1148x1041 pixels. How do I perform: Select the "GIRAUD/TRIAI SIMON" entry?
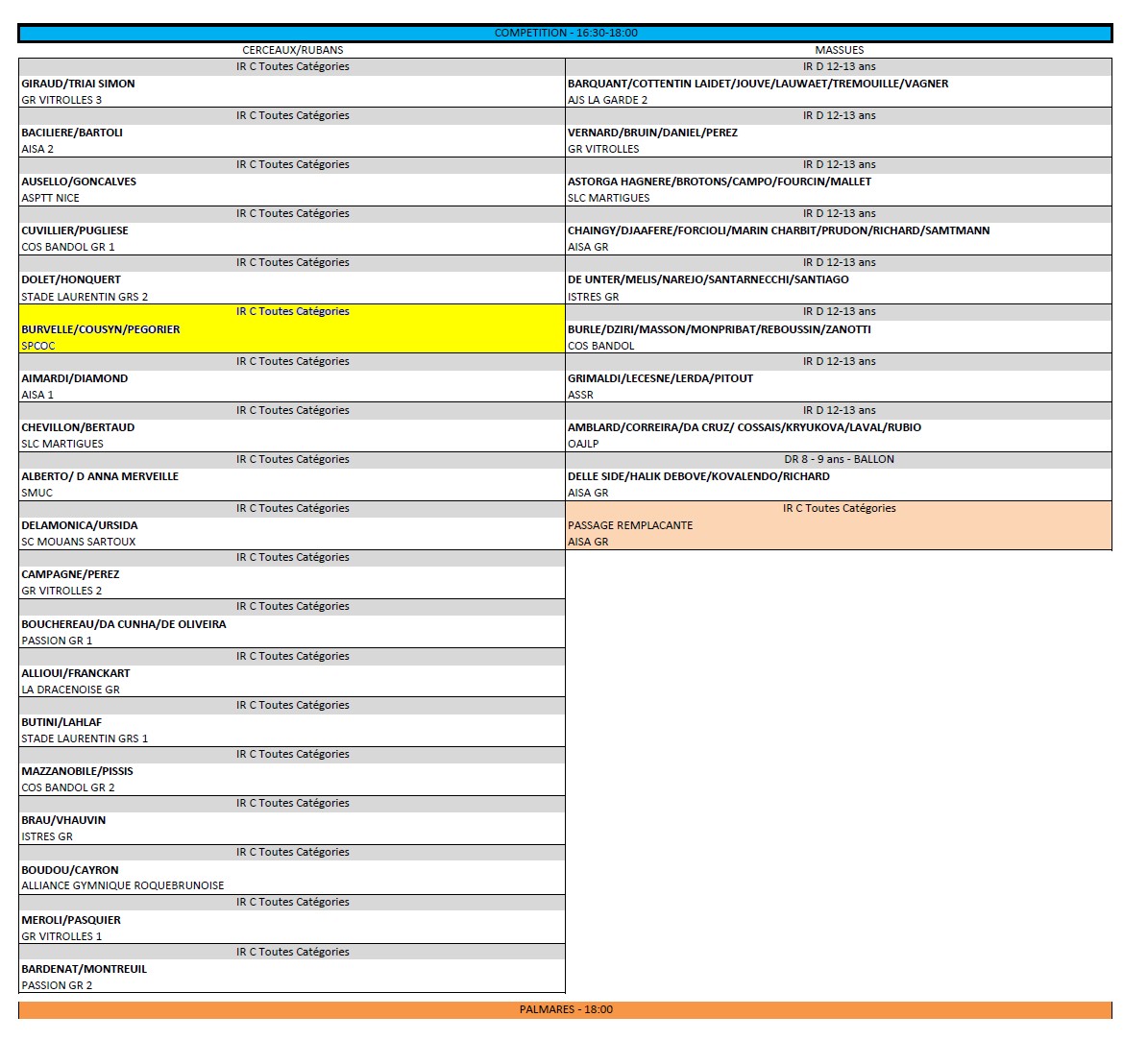coord(79,84)
